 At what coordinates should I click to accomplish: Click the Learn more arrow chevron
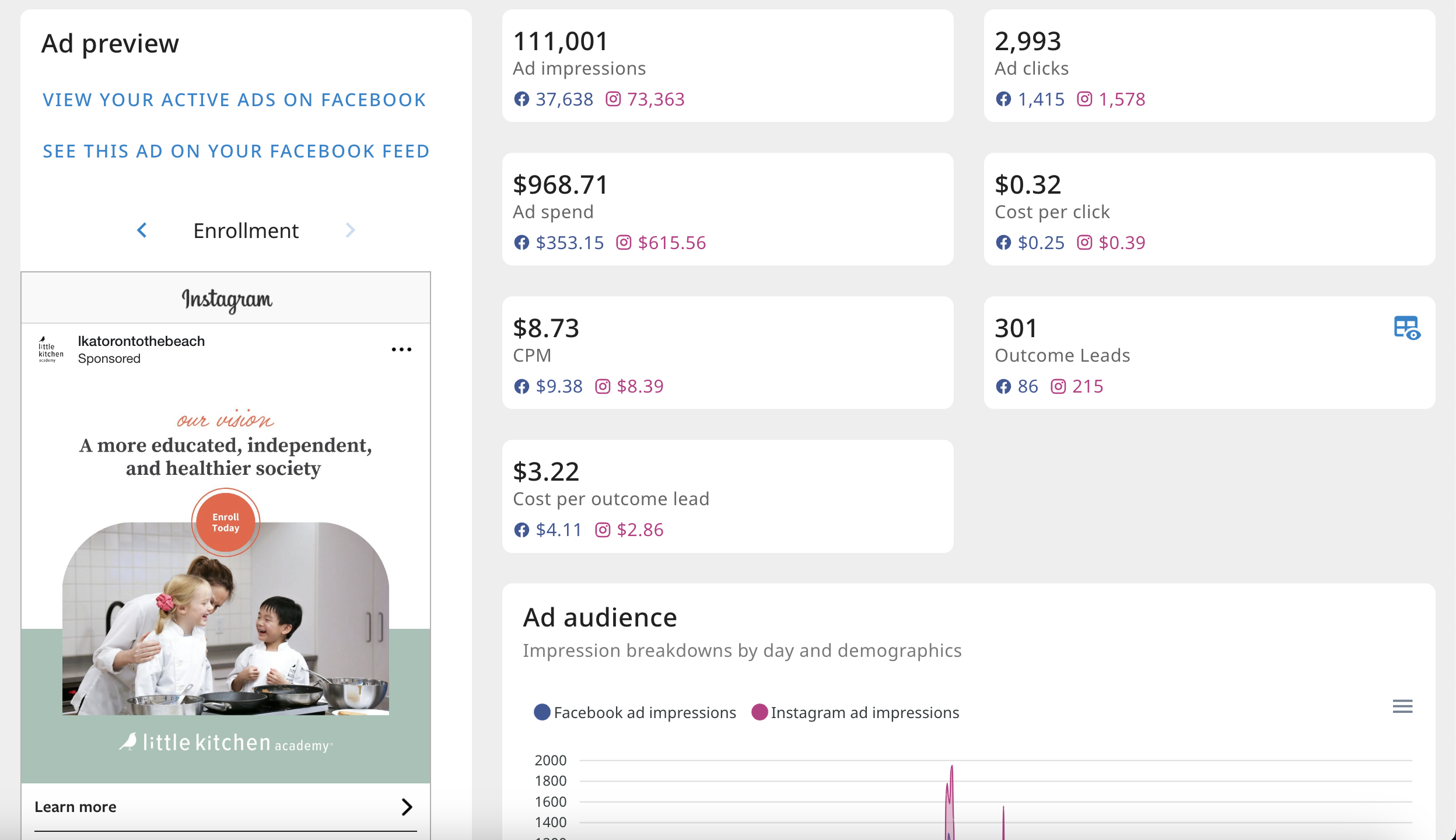click(407, 807)
